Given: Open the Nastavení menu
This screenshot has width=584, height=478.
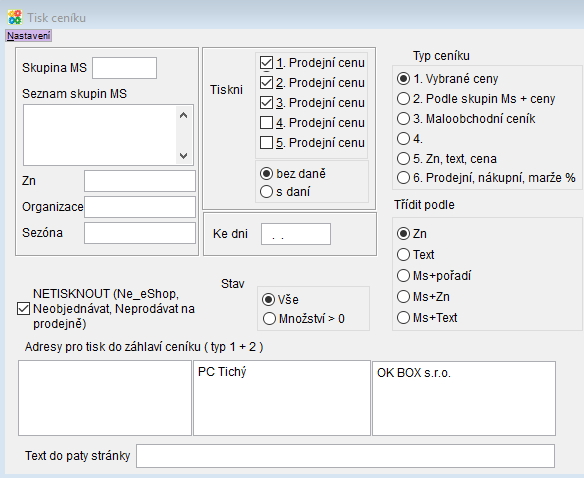Looking at the screenshot, I should pos(29,36).
